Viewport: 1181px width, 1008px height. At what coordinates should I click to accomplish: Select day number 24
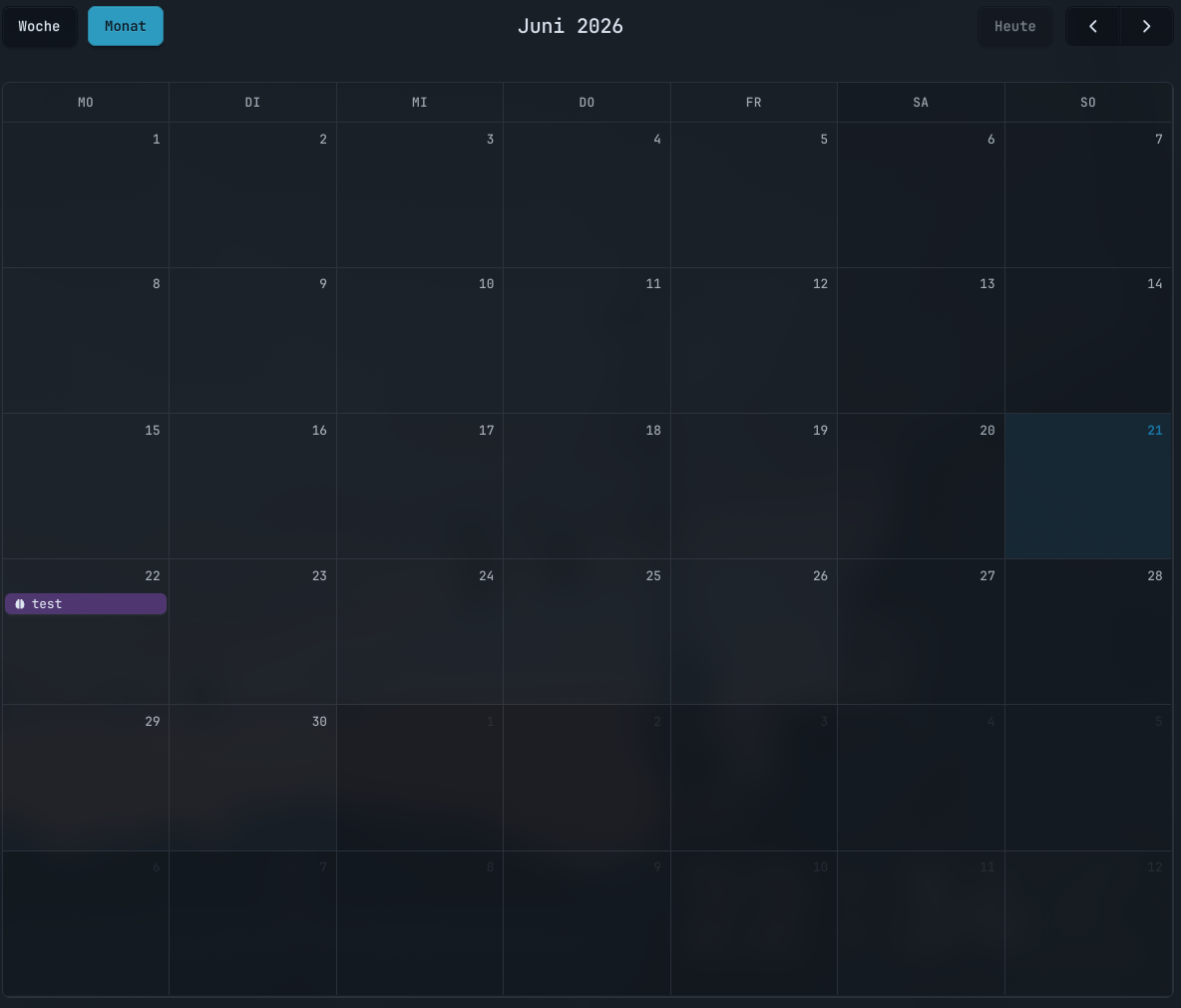tap(487, 576)
